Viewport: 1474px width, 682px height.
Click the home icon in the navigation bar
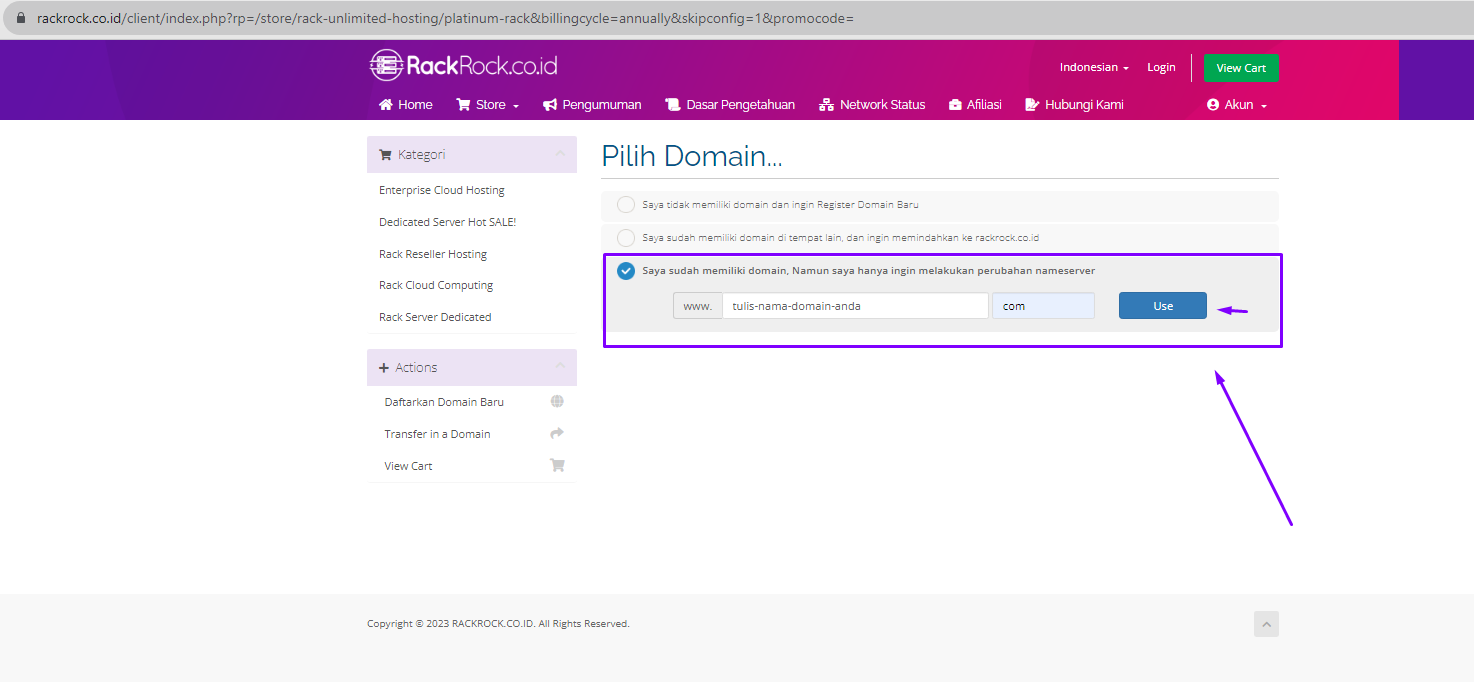[x=386, y=105]
